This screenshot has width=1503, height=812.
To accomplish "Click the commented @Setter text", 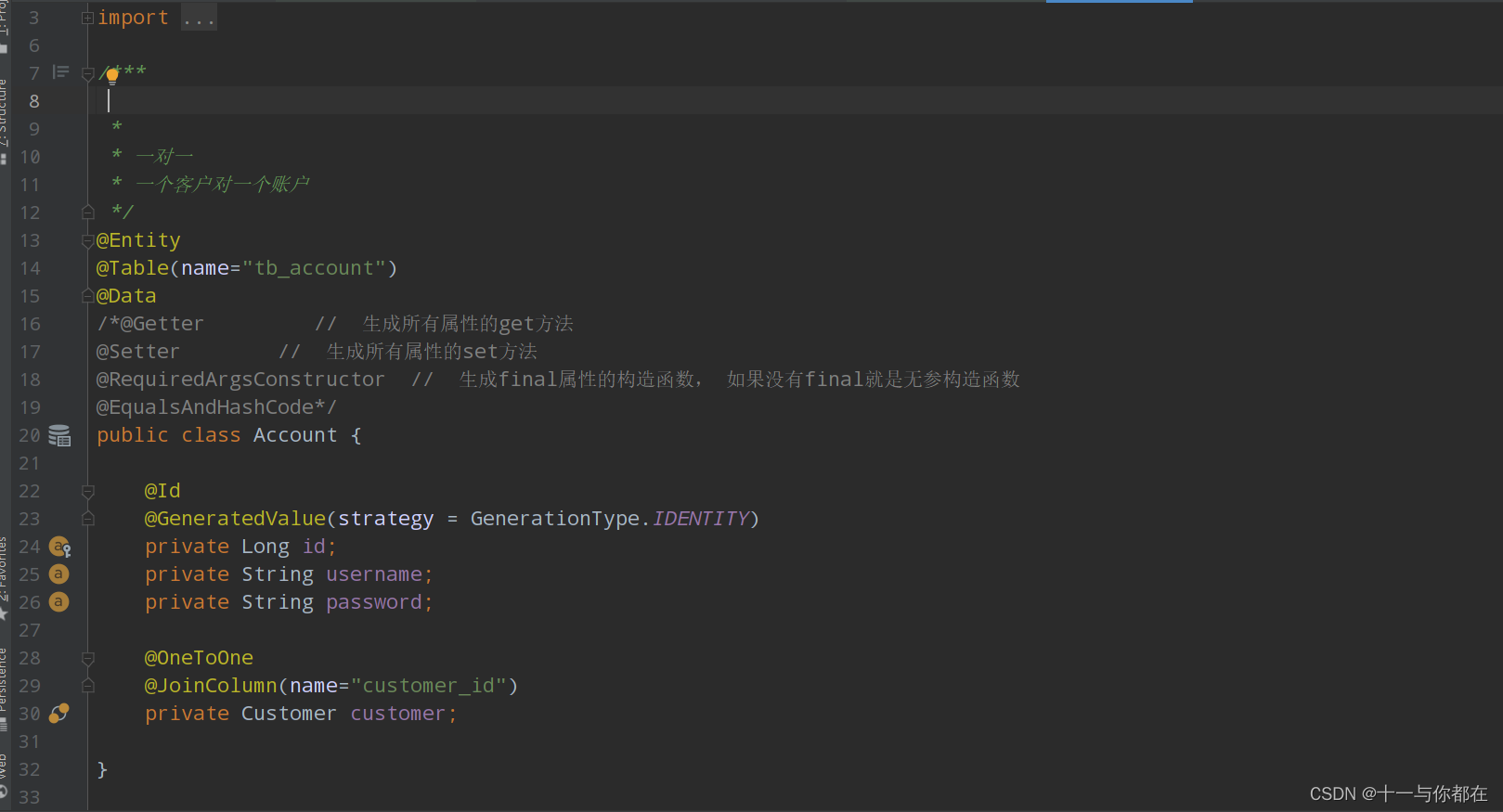I will point(138,352).
